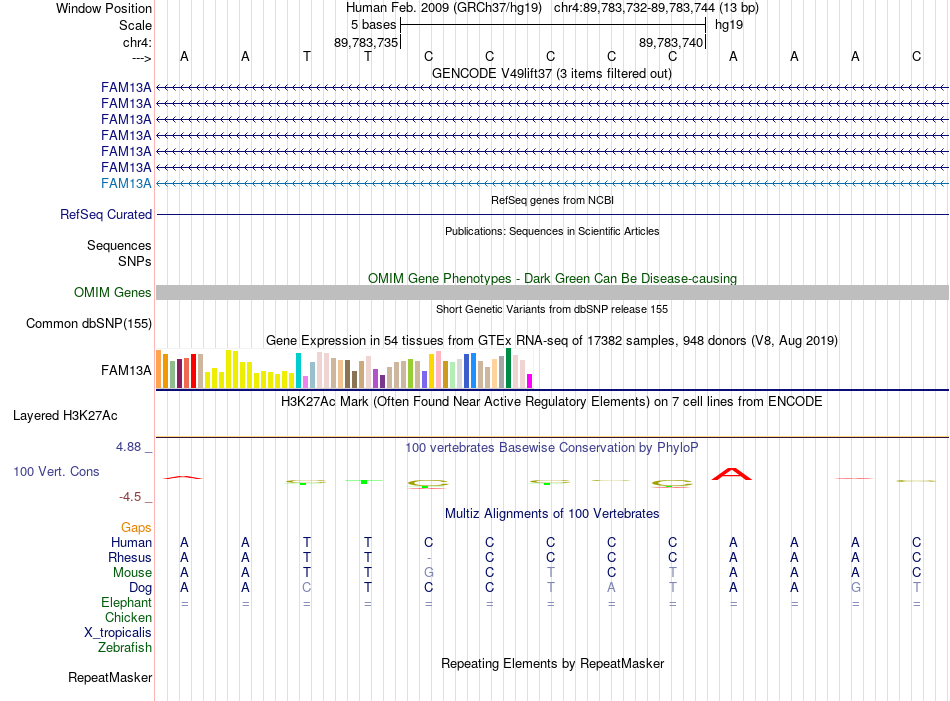Click the strand direction arrow in base row

(142, 58)
